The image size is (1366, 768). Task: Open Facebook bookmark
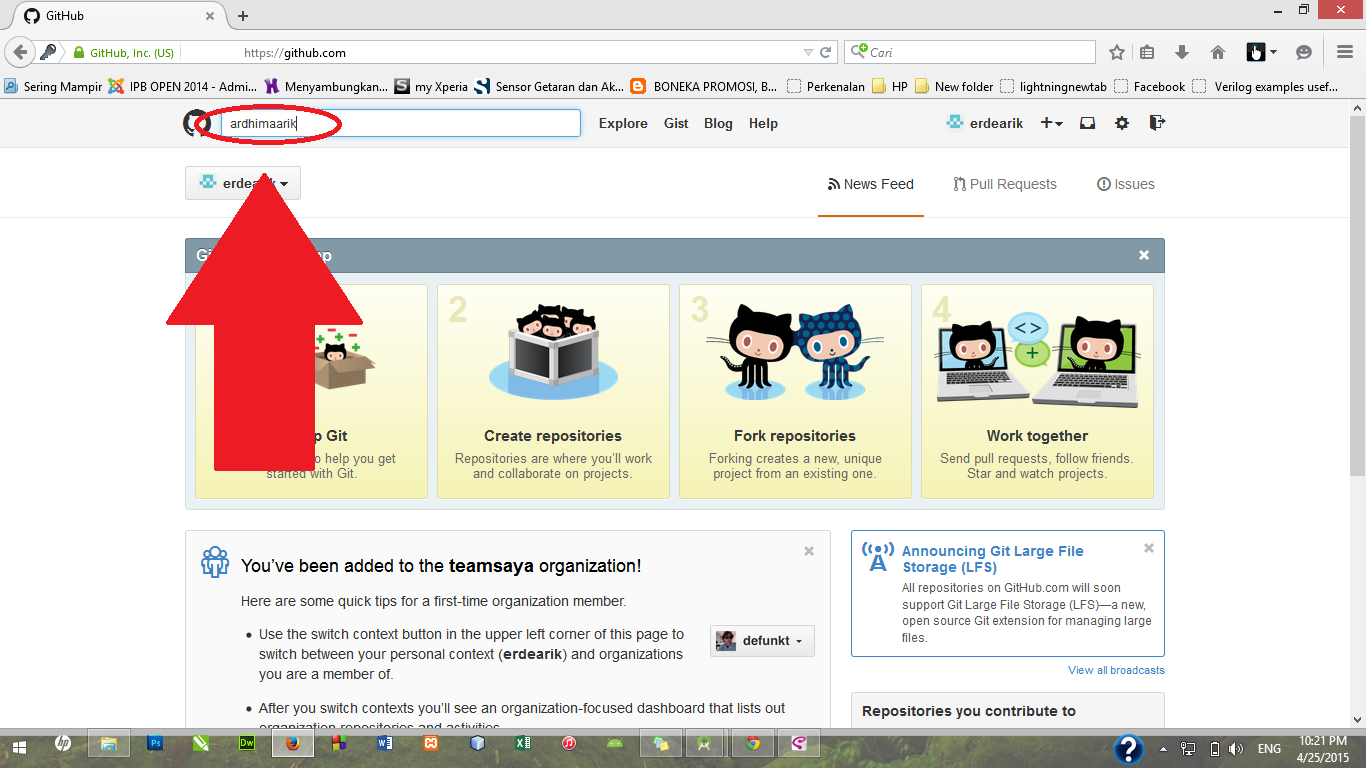pos(1150,87)
